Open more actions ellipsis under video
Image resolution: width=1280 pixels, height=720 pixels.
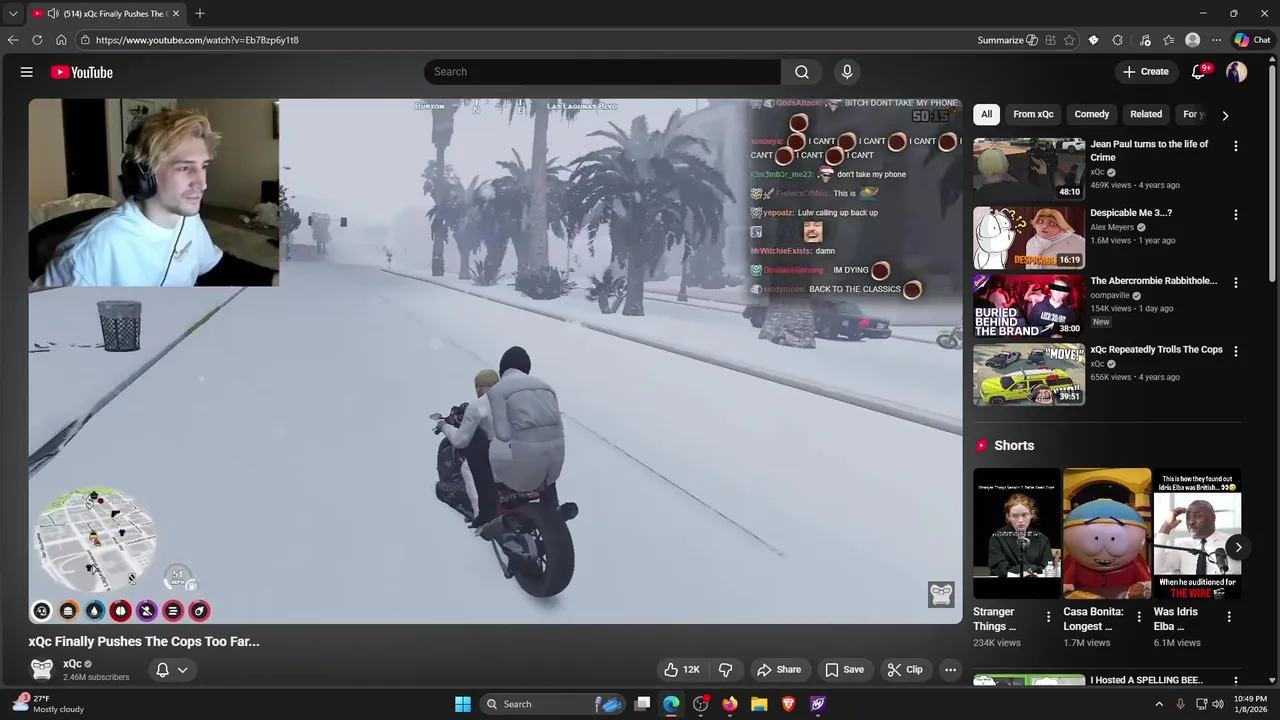point(951,670)
